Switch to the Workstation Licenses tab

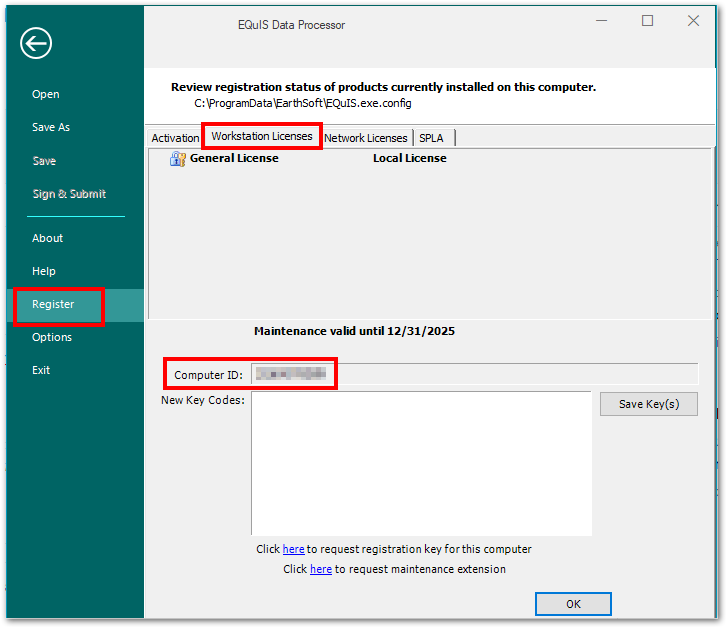(x=262, y=136)
